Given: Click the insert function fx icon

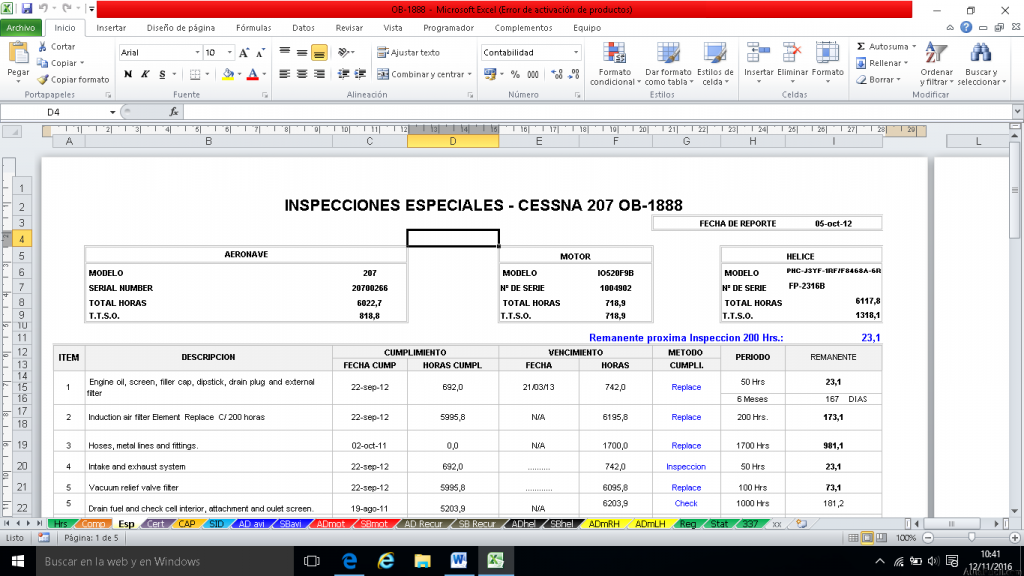Looking at the screenshot, I should tap(174, 112).
